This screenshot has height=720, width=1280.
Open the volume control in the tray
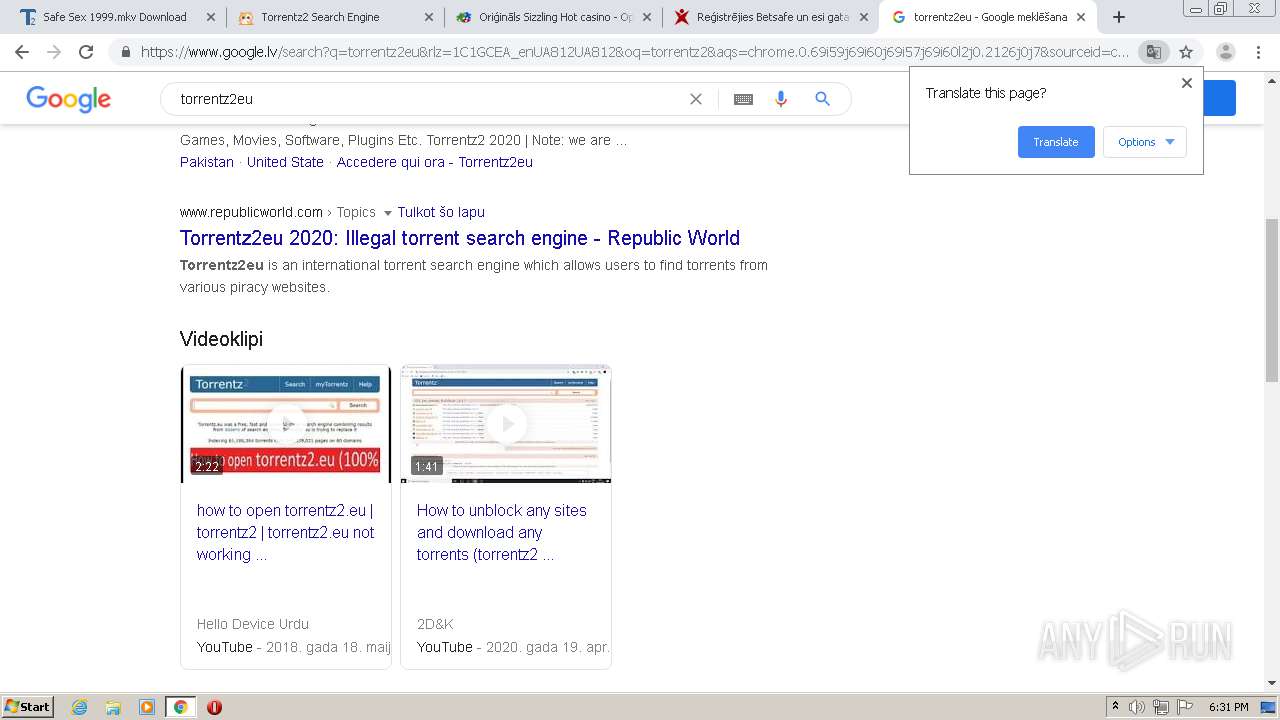click(x=1137, y=707)
